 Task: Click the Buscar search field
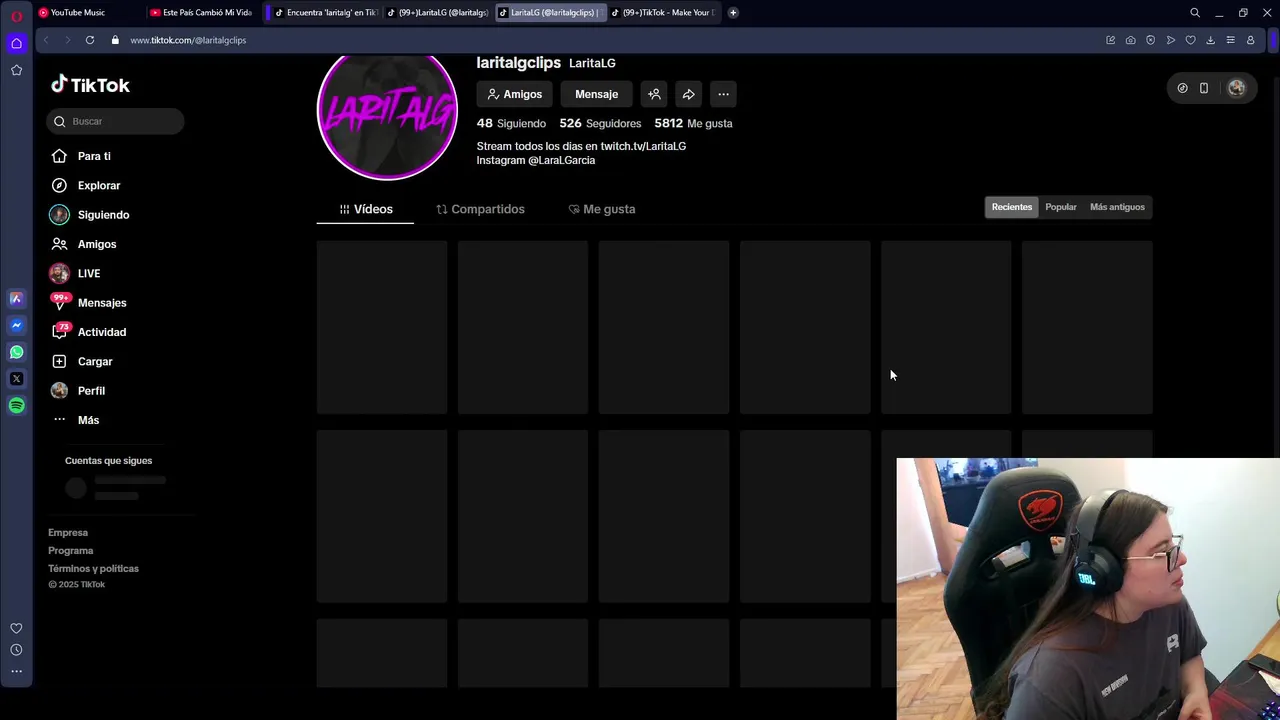(115, 121)
